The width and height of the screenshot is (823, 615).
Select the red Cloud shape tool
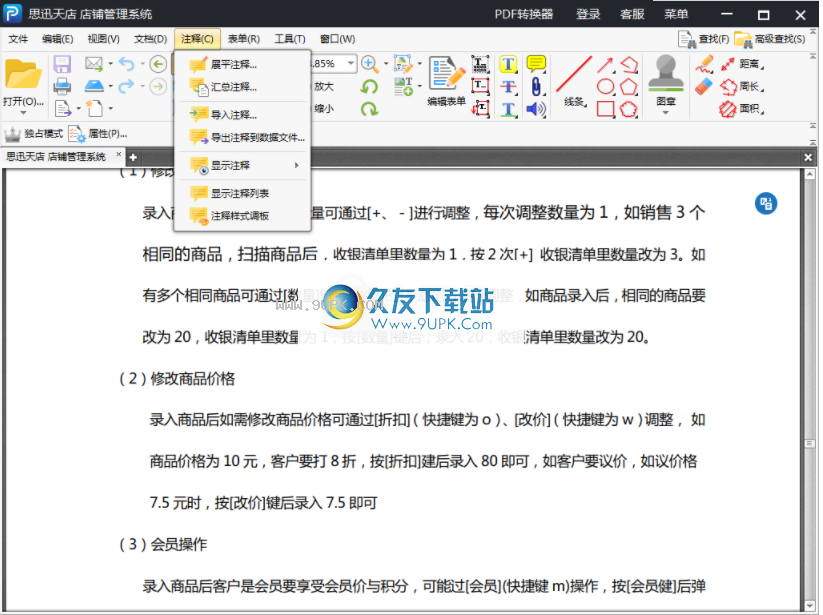(629, 109)
